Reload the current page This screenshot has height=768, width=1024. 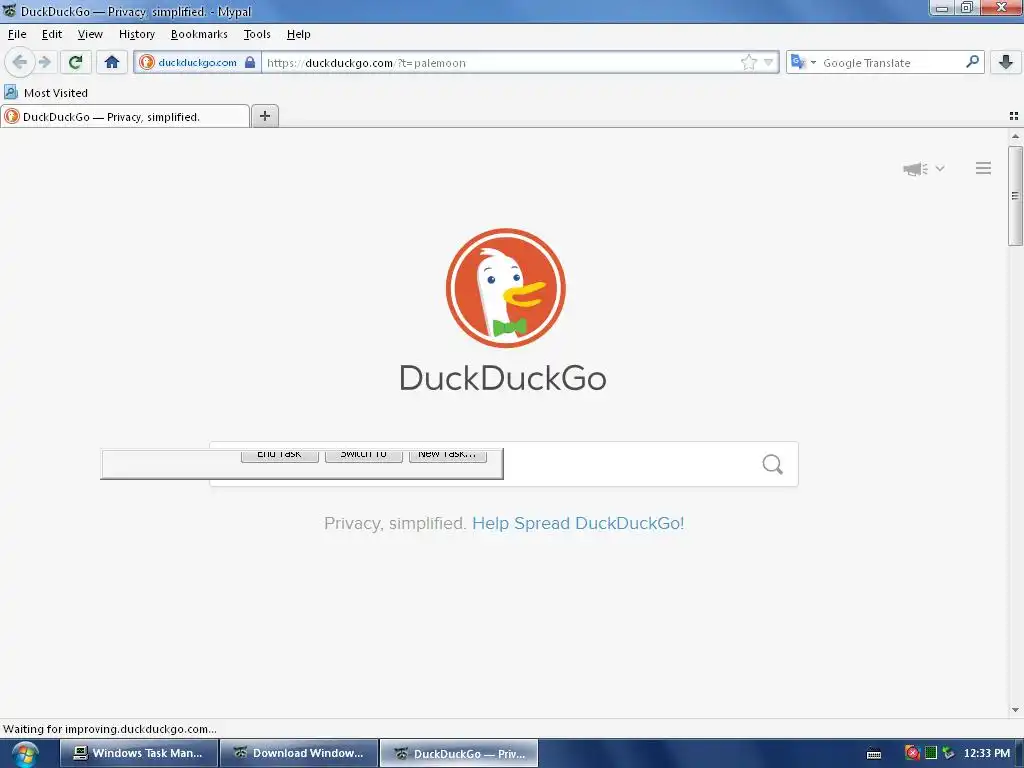tap(75, 63)
